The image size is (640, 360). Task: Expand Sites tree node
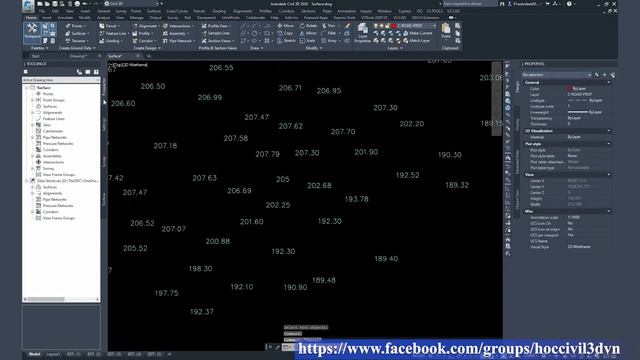[32, 125]
